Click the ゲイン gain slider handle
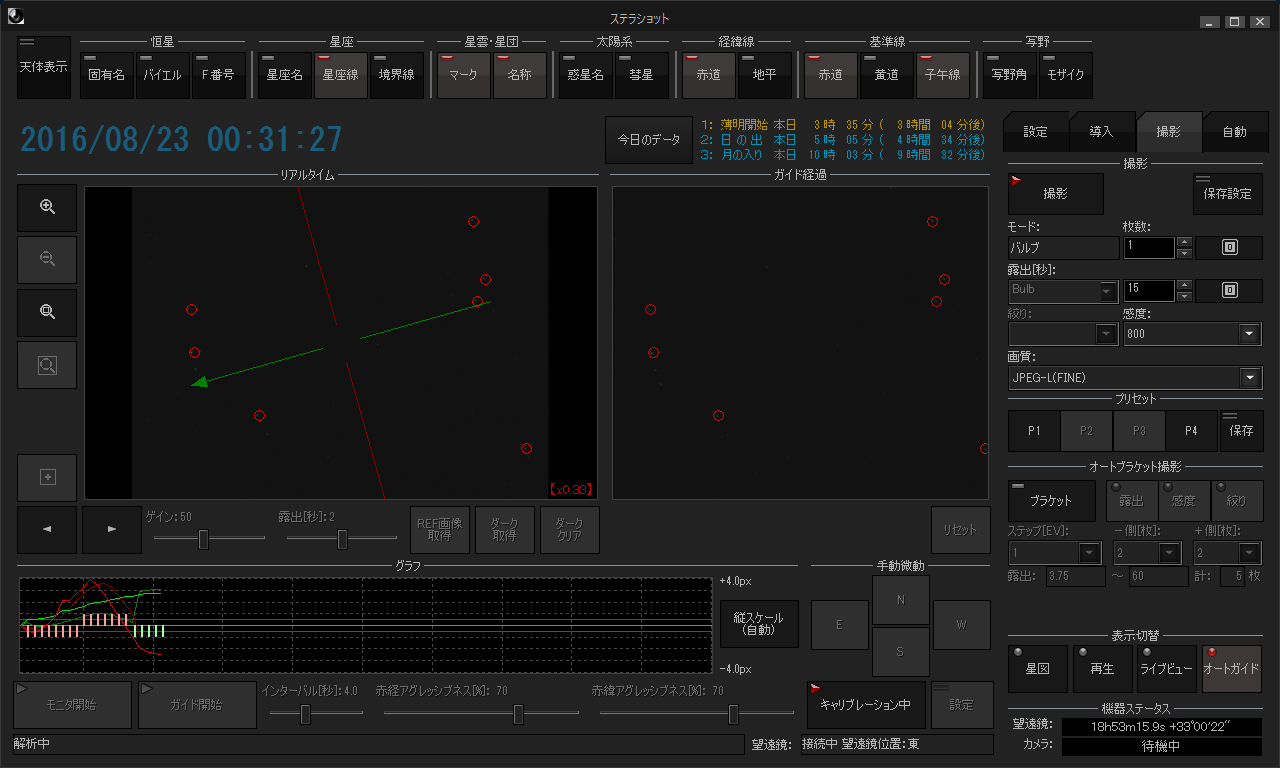The image size is (1280, 768). pyautogui.click(x=204, y=539)
